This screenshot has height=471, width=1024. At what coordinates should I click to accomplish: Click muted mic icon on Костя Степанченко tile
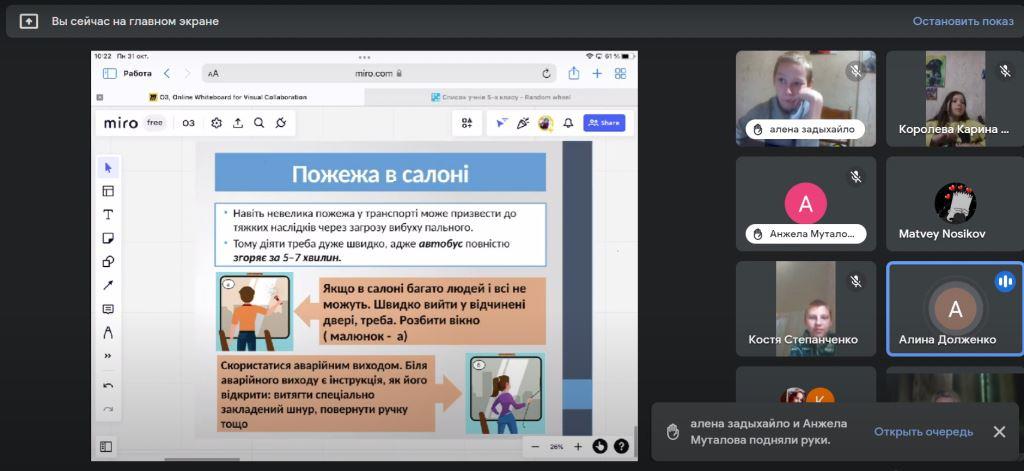tap(856, 282)
